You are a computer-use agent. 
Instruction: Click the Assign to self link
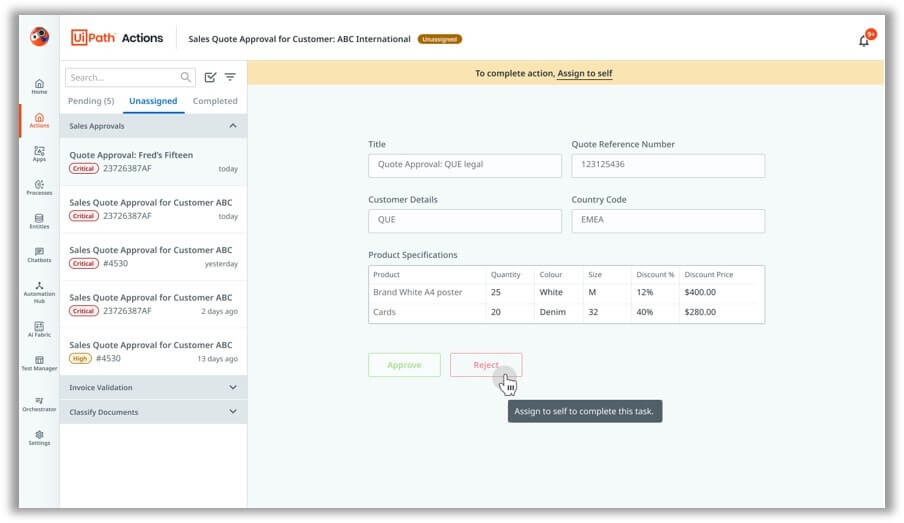585,73
